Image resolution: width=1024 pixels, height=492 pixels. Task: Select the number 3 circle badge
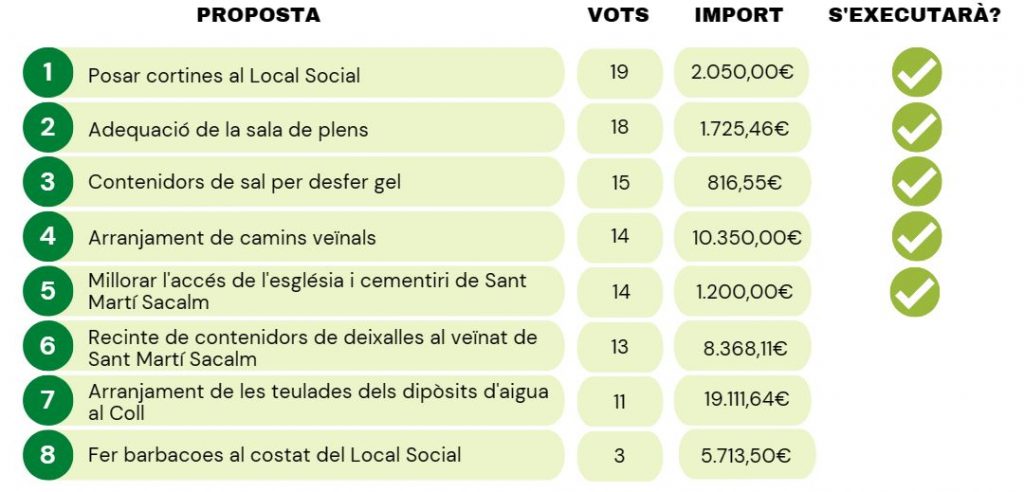click(x=47, y=182)
